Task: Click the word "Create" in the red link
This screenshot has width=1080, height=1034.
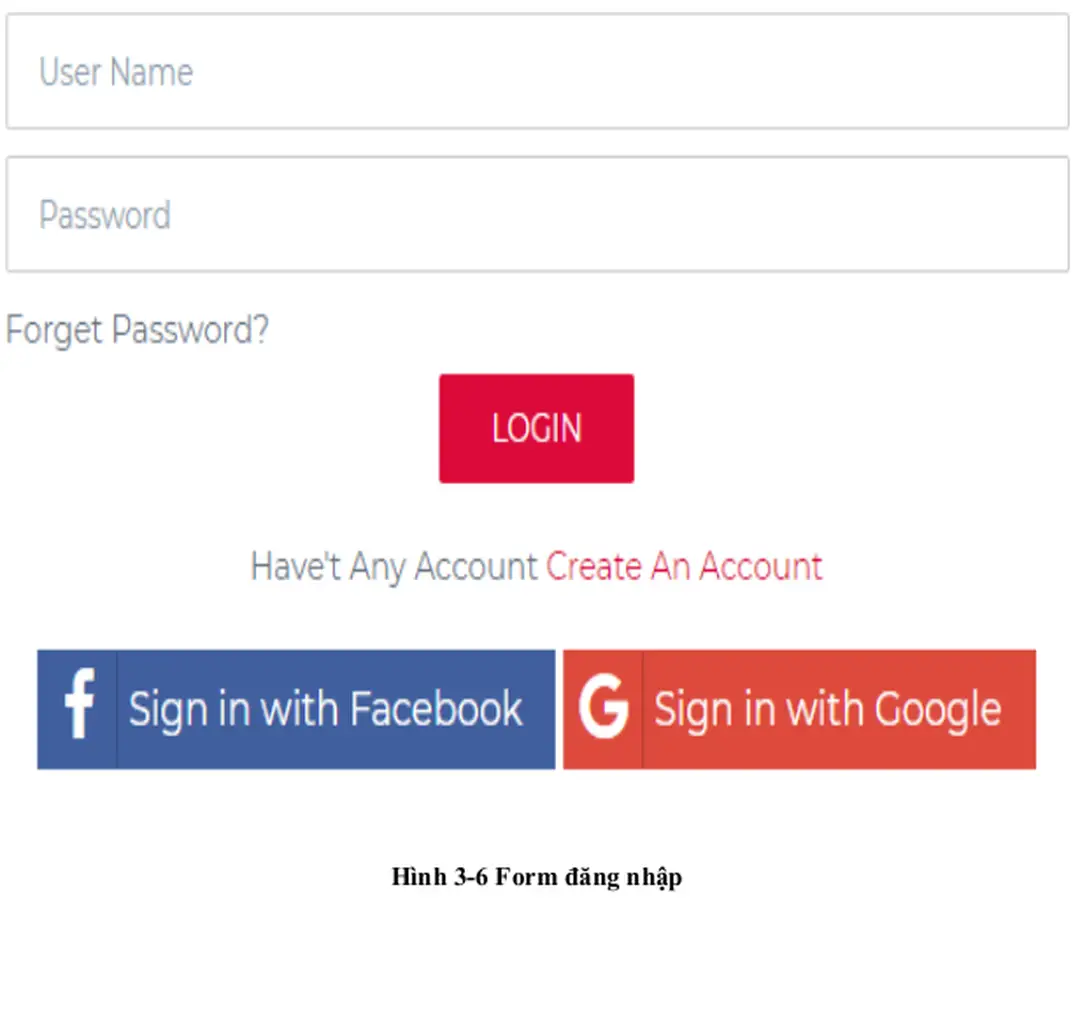Action: 594,567
